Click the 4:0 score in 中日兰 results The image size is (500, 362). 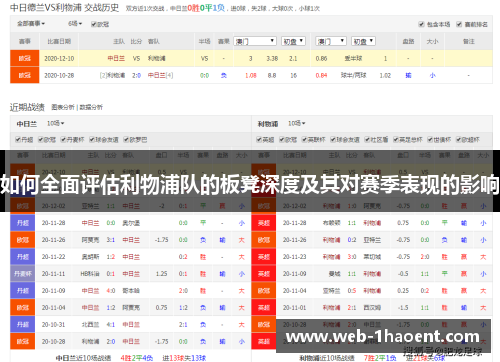(111, 291)
